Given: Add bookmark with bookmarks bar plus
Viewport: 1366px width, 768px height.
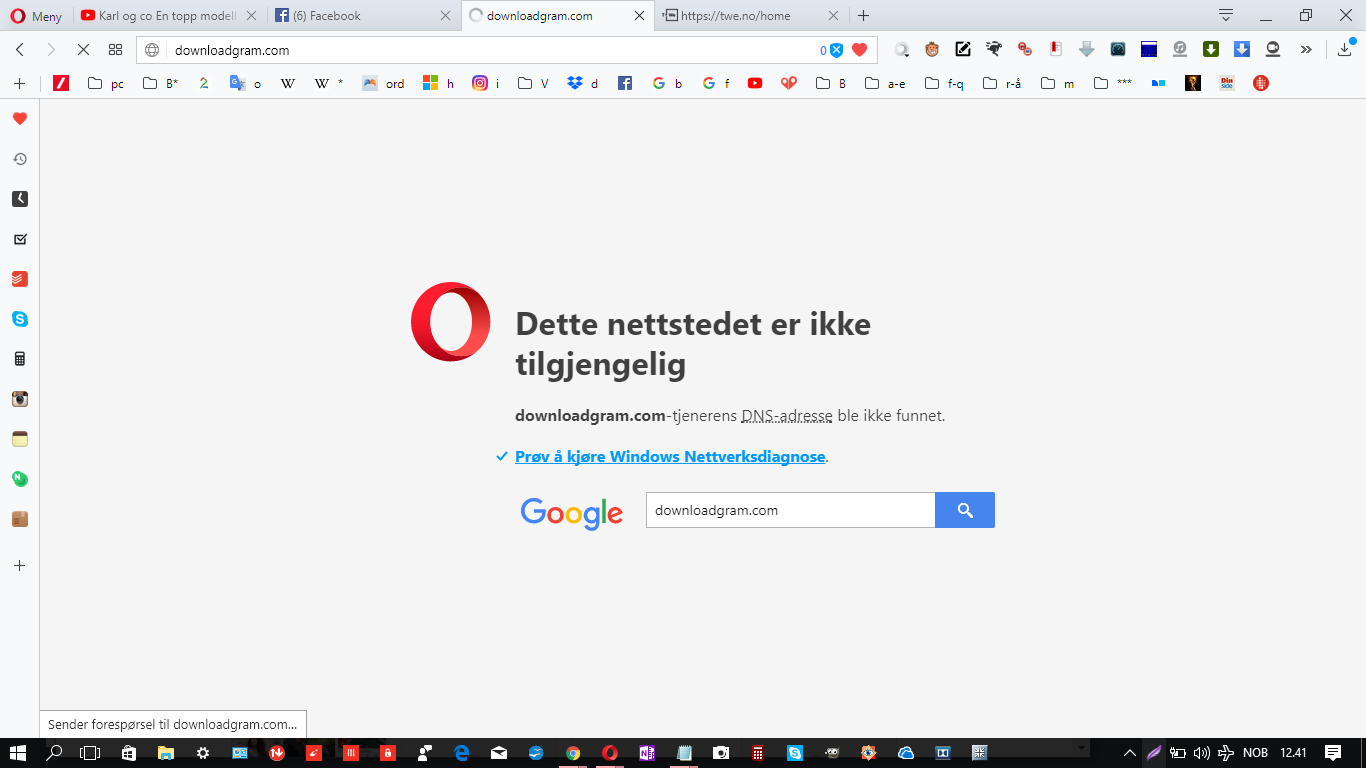Looking at the screenshot, I should pyautogui.click(x=19, y=83).
